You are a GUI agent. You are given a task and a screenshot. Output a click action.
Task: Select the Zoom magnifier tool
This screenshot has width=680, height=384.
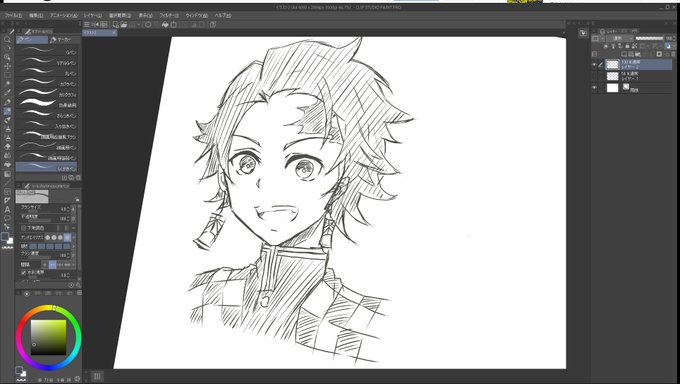point(7,39)
